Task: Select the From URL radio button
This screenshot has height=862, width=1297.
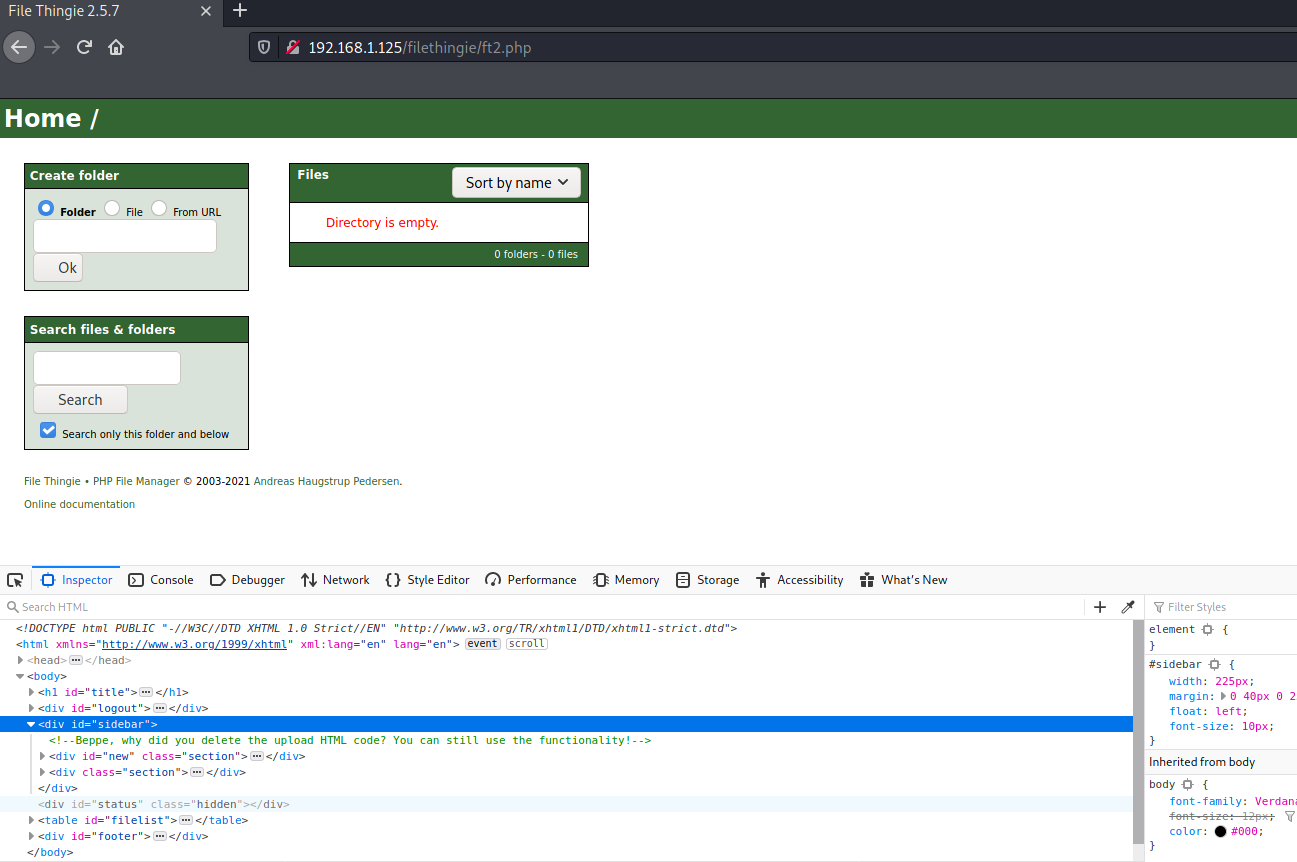Action: coord(159,208)
